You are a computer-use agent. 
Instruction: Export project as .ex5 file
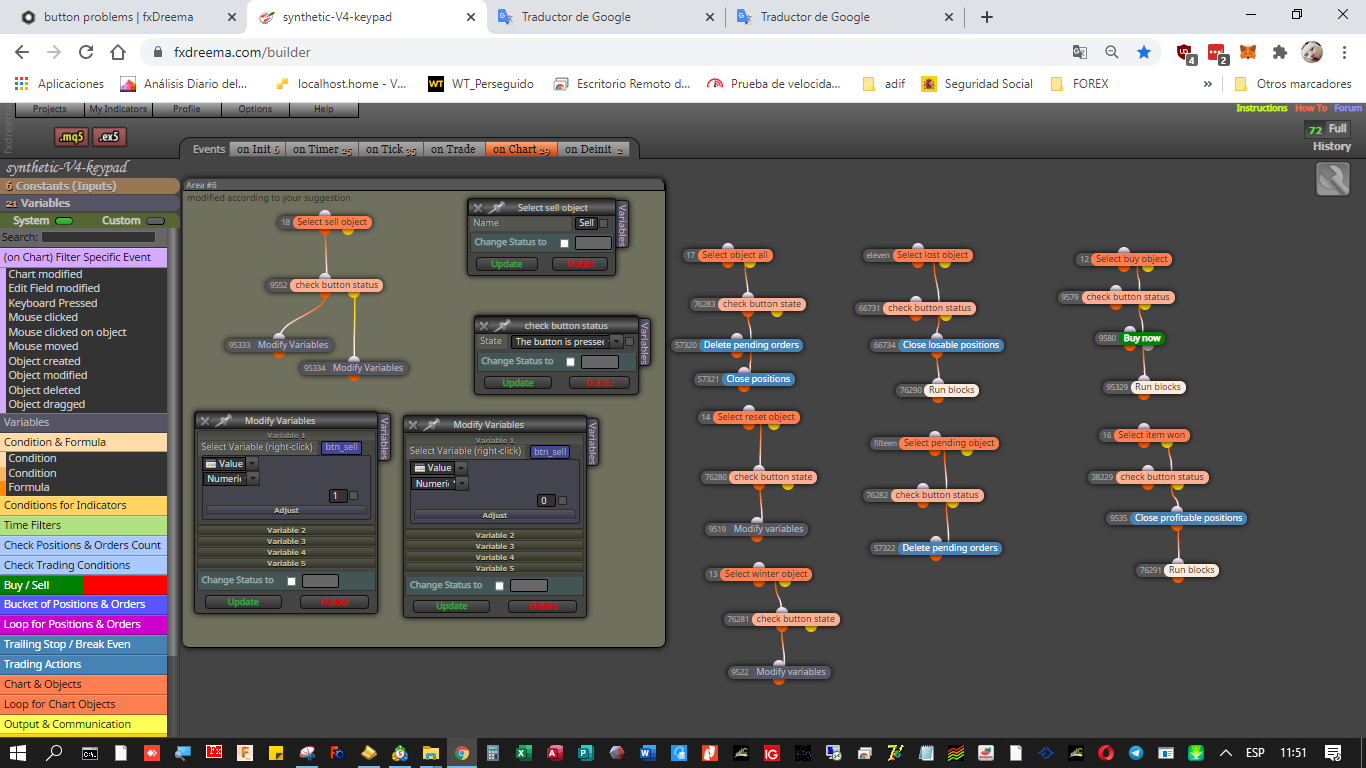110,137
